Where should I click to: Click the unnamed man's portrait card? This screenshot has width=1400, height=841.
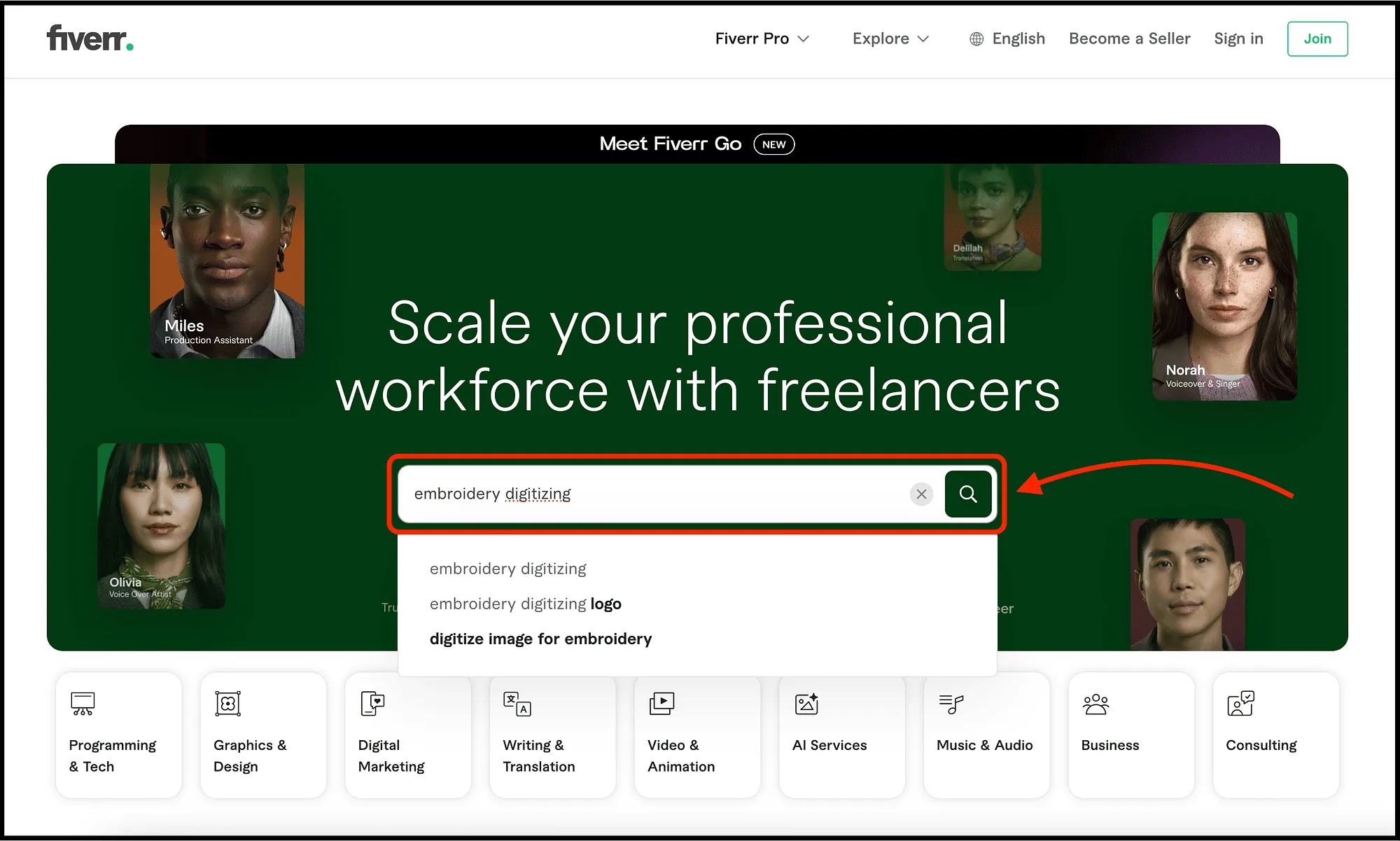pos(1188,584)
